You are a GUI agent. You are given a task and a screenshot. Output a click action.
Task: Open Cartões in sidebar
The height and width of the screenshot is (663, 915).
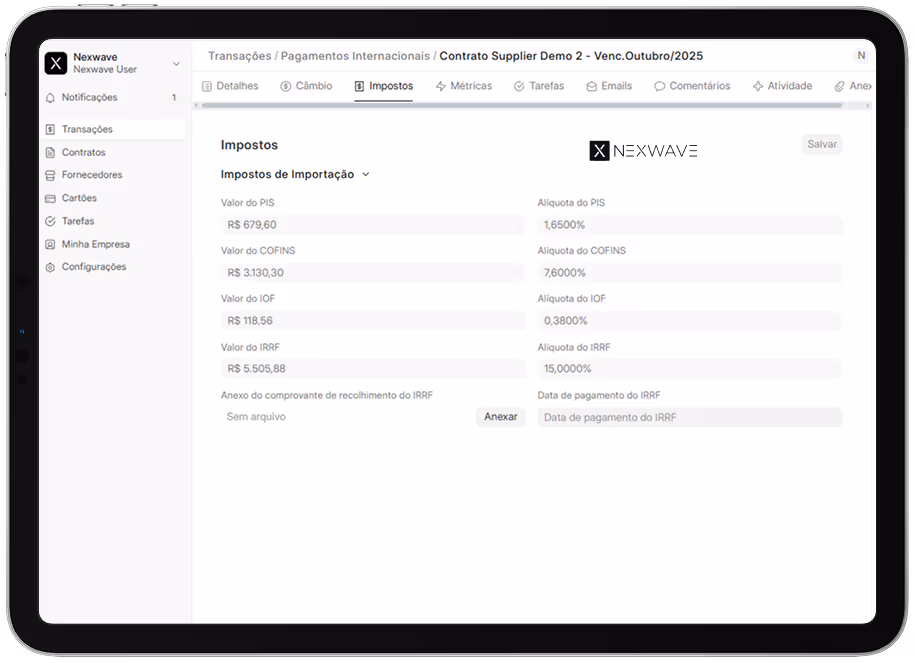[x=114, y=198]
